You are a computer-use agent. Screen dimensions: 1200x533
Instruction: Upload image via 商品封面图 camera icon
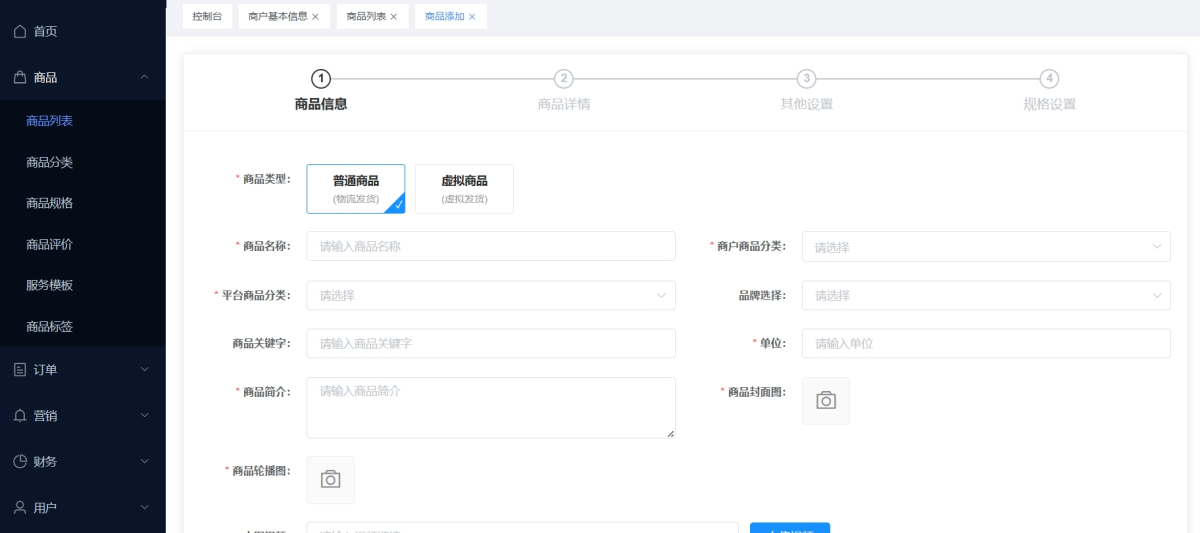tap(825, 401)
